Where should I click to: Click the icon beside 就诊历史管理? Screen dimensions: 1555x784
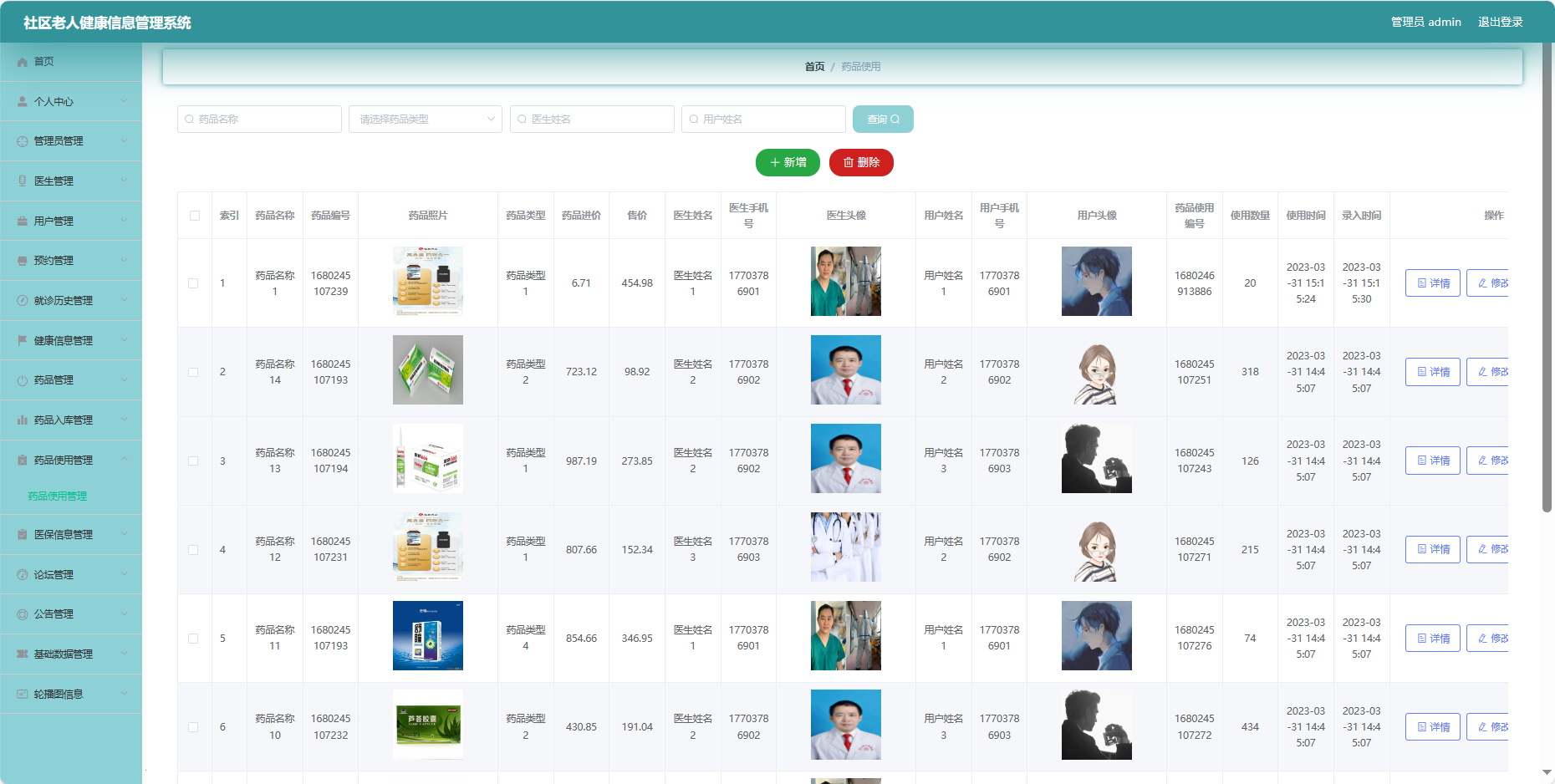click(x=23, y=301)
